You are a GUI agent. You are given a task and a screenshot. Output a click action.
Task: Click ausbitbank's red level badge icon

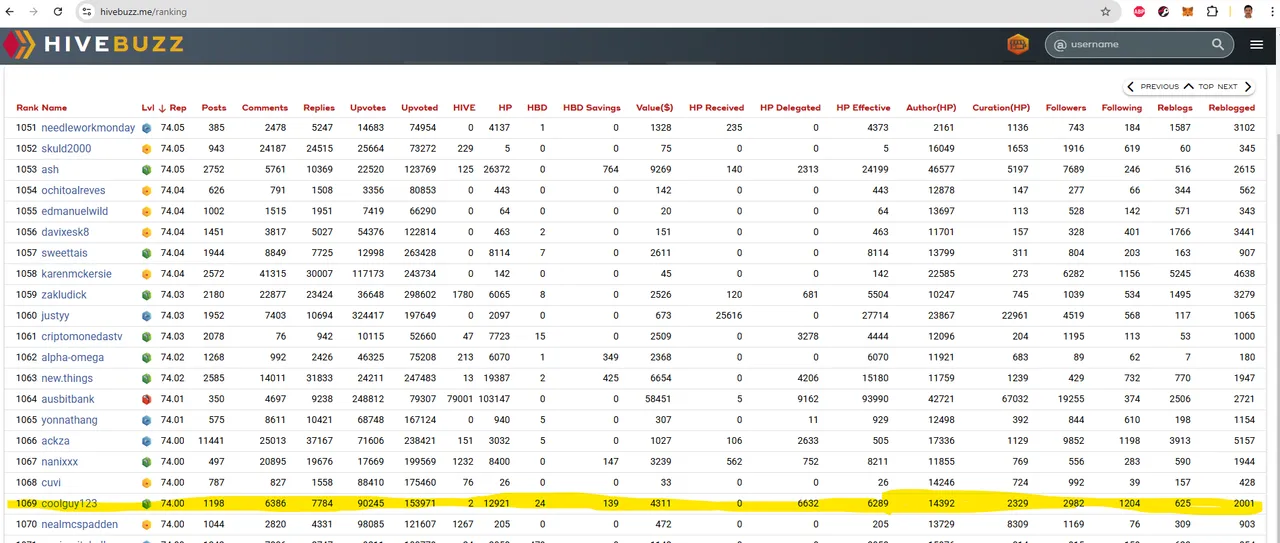146,399
